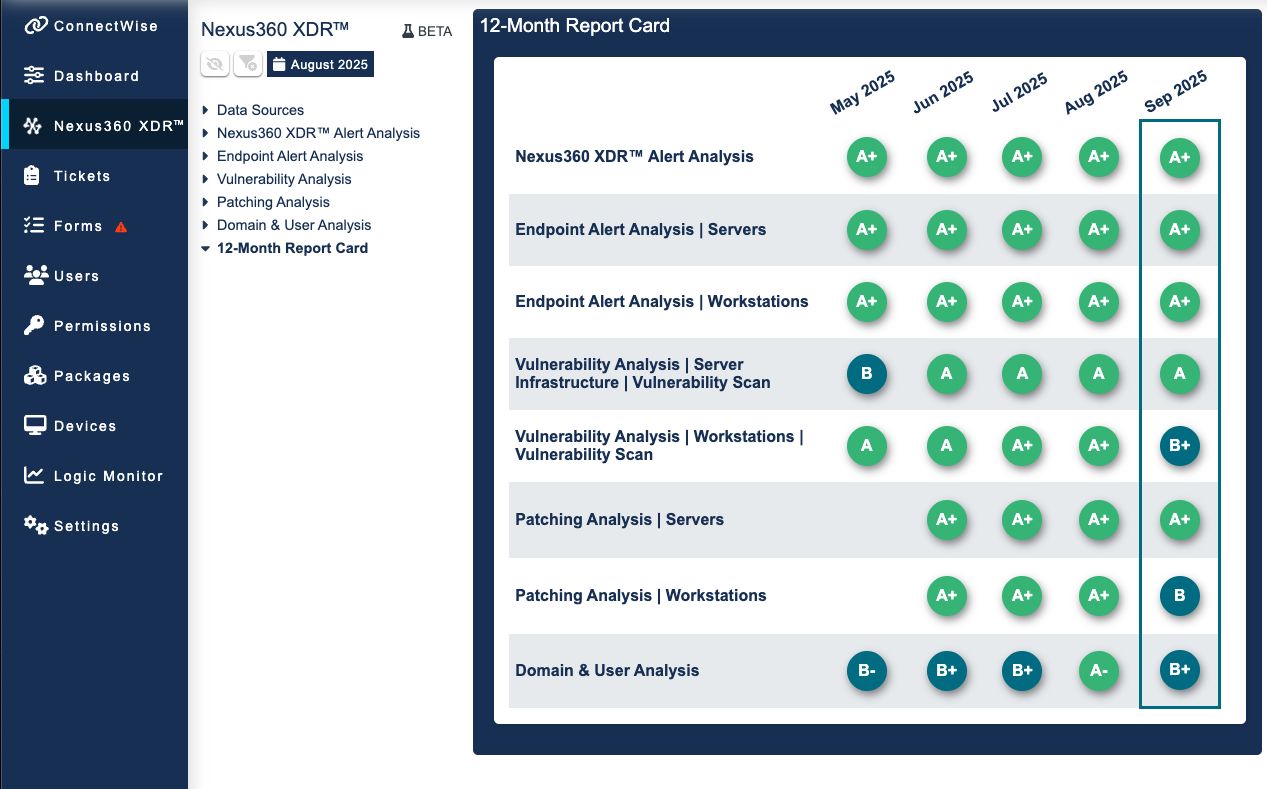Click B grade for Server Infrastructure May 2025
The width and height of the screenshot is (1267, 789).
coord(867,374)
